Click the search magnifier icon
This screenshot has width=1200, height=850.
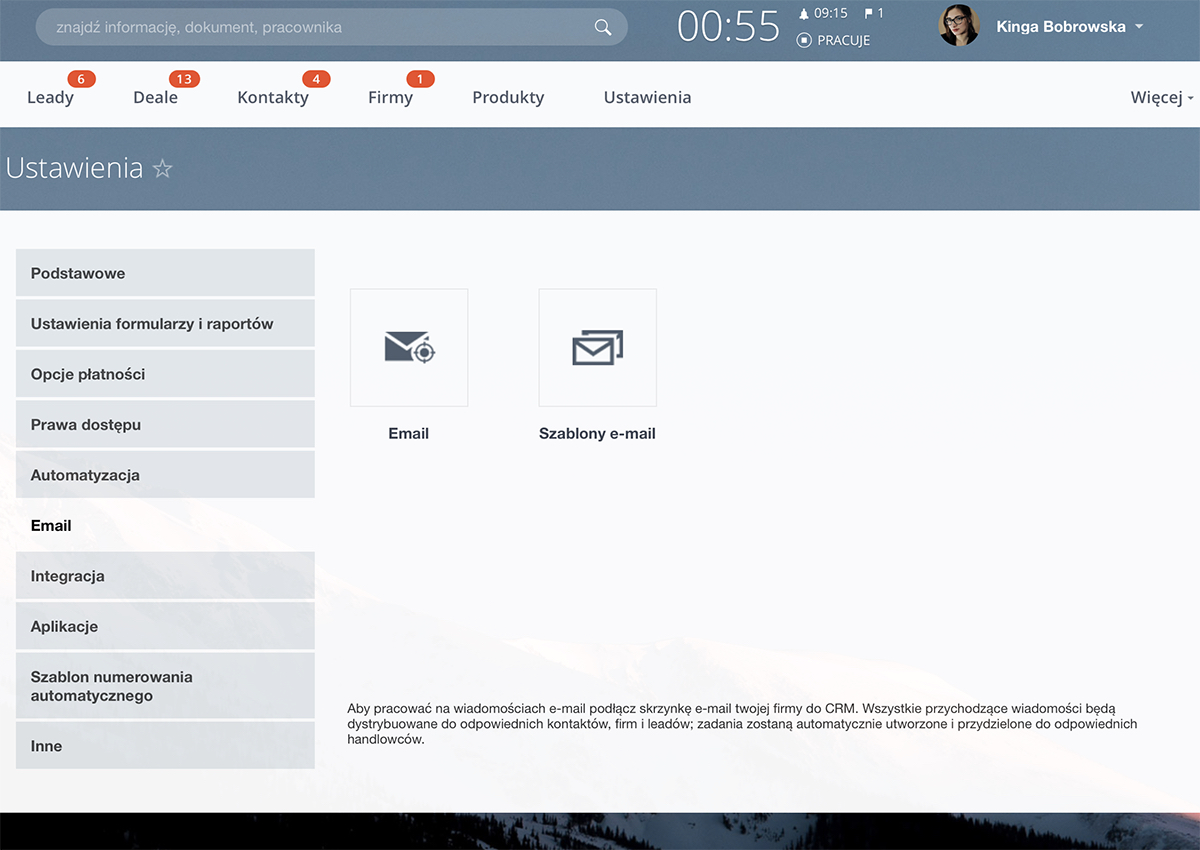[x=602, y=27]
